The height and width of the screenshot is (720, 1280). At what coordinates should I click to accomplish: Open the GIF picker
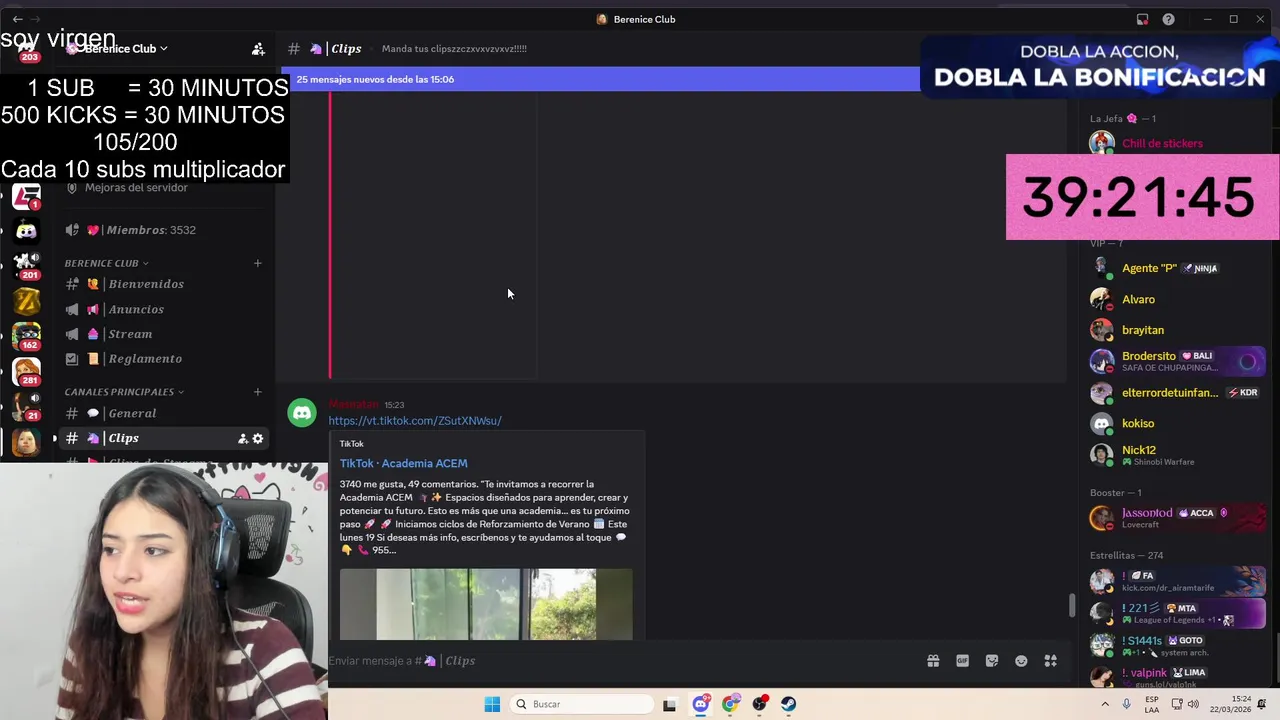962,661
